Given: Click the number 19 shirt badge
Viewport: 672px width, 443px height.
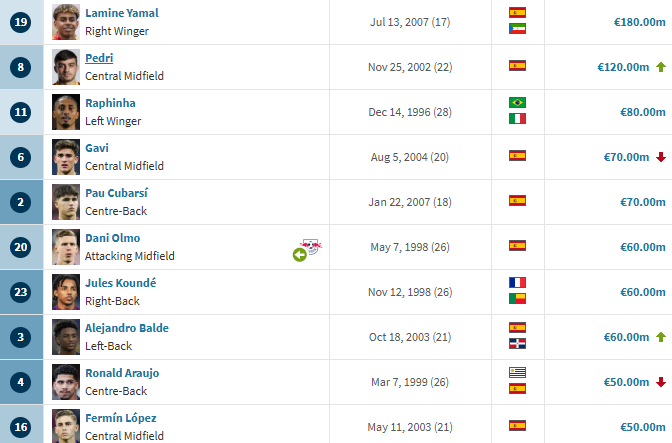Looking at the screenshot, I should pos(21,22).
